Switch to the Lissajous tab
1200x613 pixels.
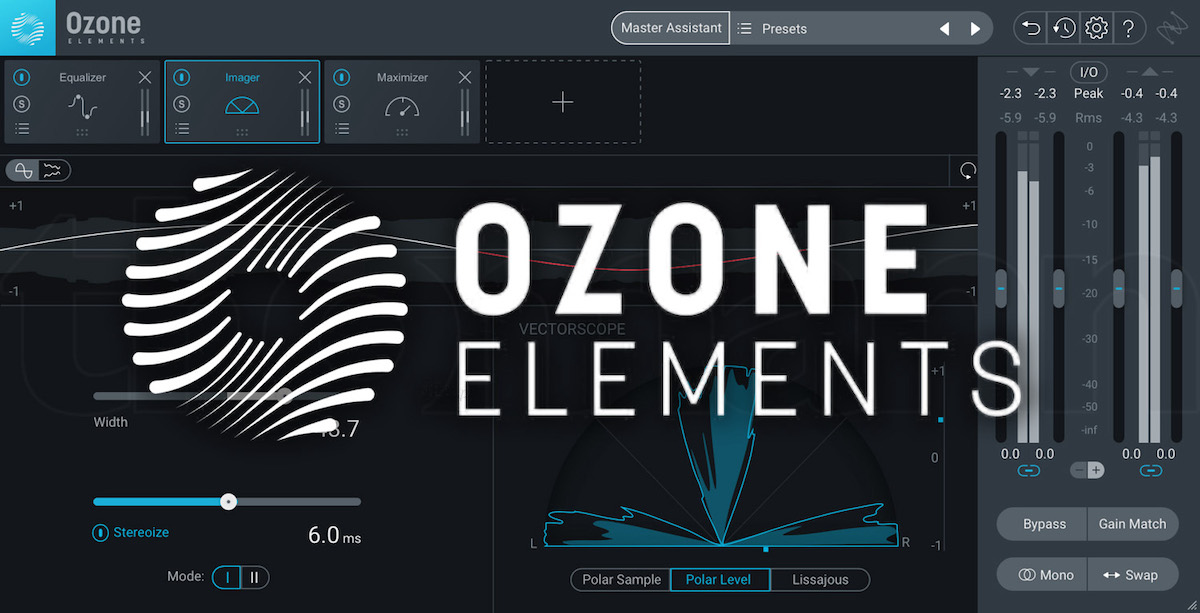coord(821,579)
